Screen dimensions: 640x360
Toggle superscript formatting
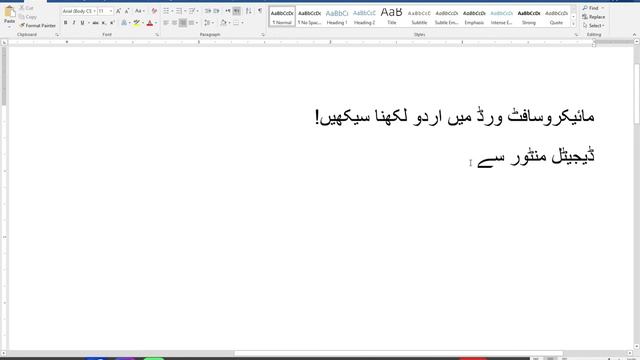tap(112, 23)
